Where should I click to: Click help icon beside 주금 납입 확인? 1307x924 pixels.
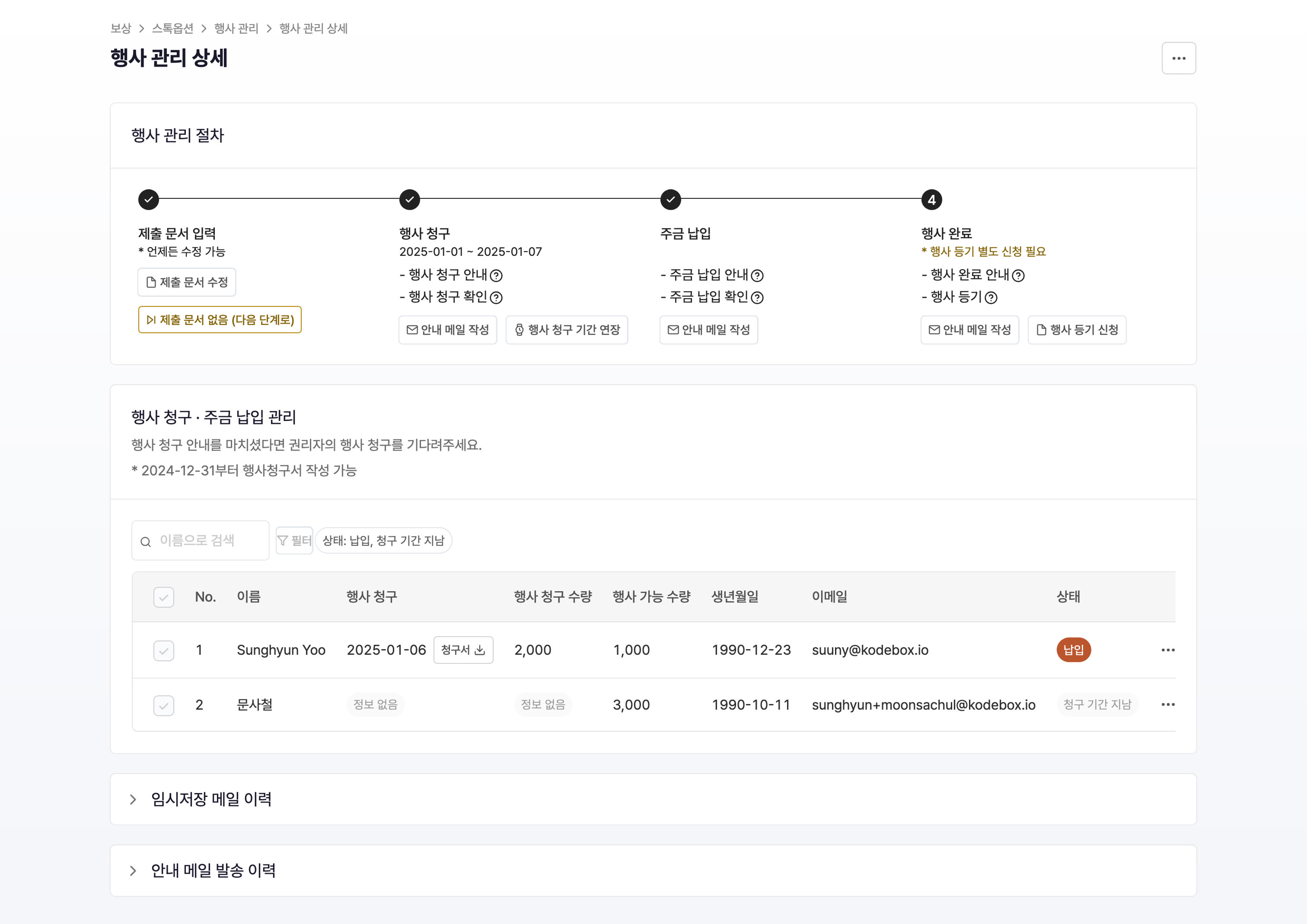coord(757,298)
